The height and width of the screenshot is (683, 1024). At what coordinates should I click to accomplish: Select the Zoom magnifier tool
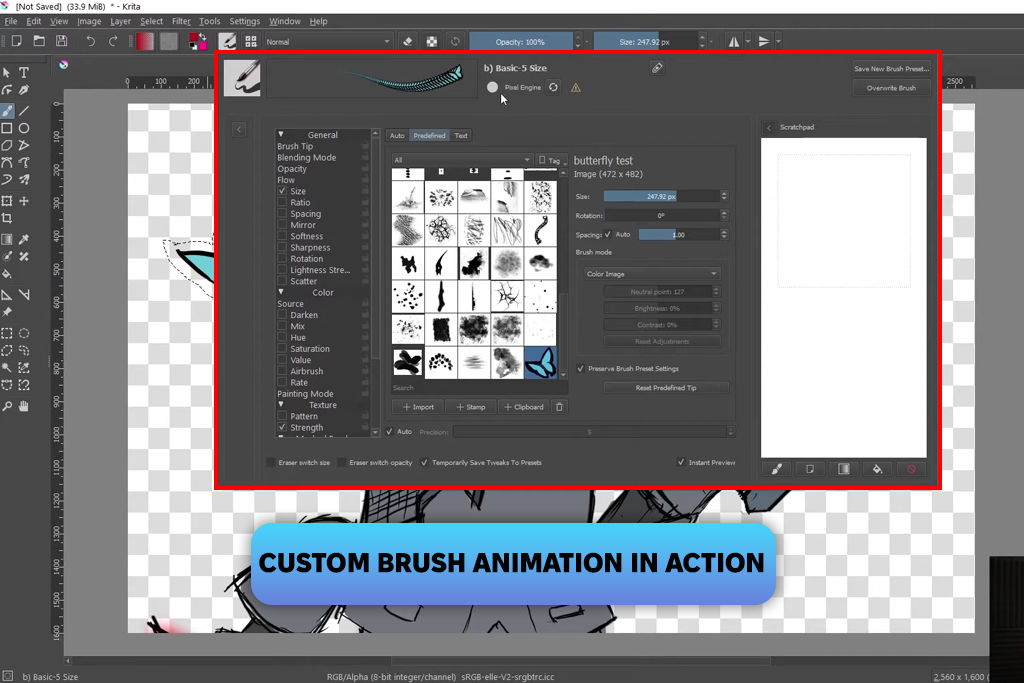pyautogui.click(x=7, y=406)
